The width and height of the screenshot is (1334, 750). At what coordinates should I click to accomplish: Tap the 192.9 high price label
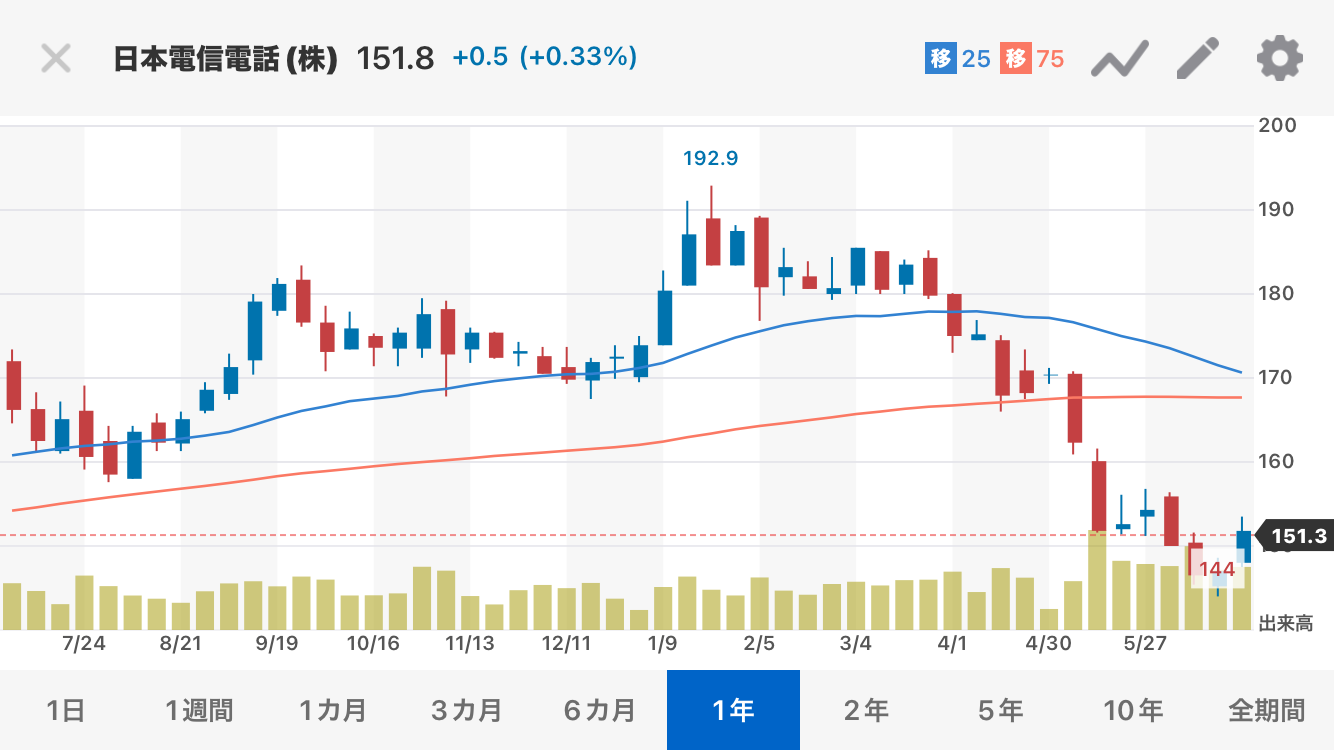(x=710, y=158)
